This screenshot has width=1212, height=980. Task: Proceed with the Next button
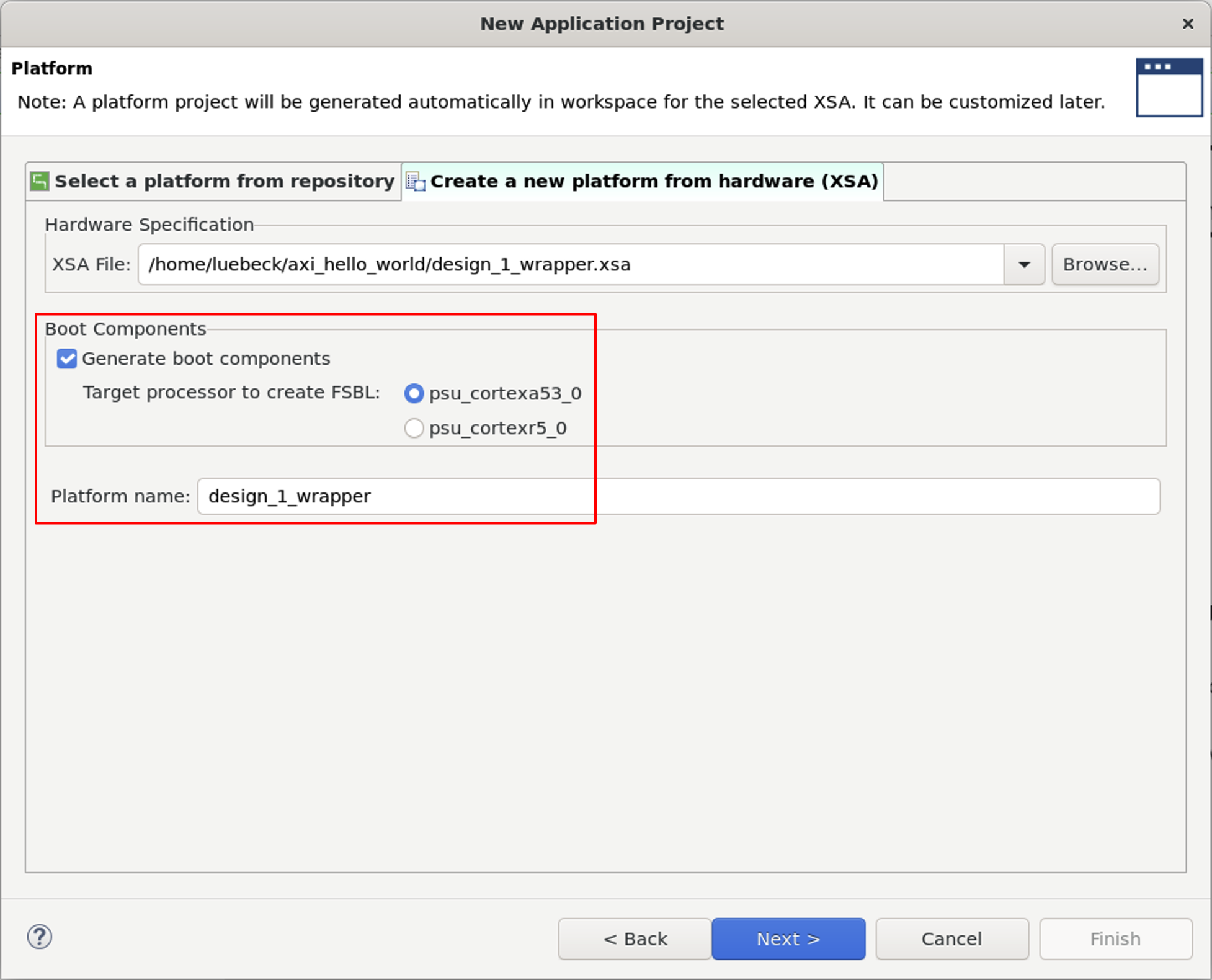pyautogui.click(x=788, y=938)
